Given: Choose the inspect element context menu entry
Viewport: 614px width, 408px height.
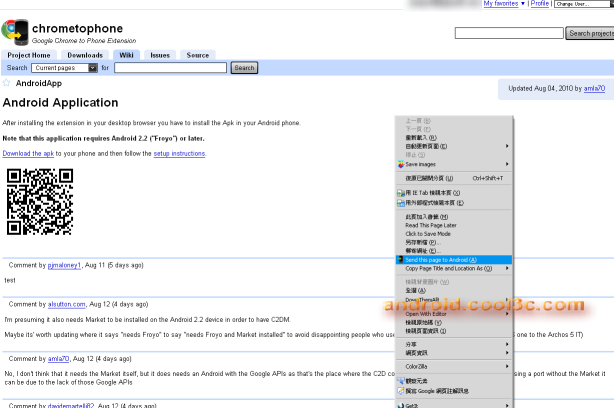Looking at the screenshot, I should click(453, 381).
